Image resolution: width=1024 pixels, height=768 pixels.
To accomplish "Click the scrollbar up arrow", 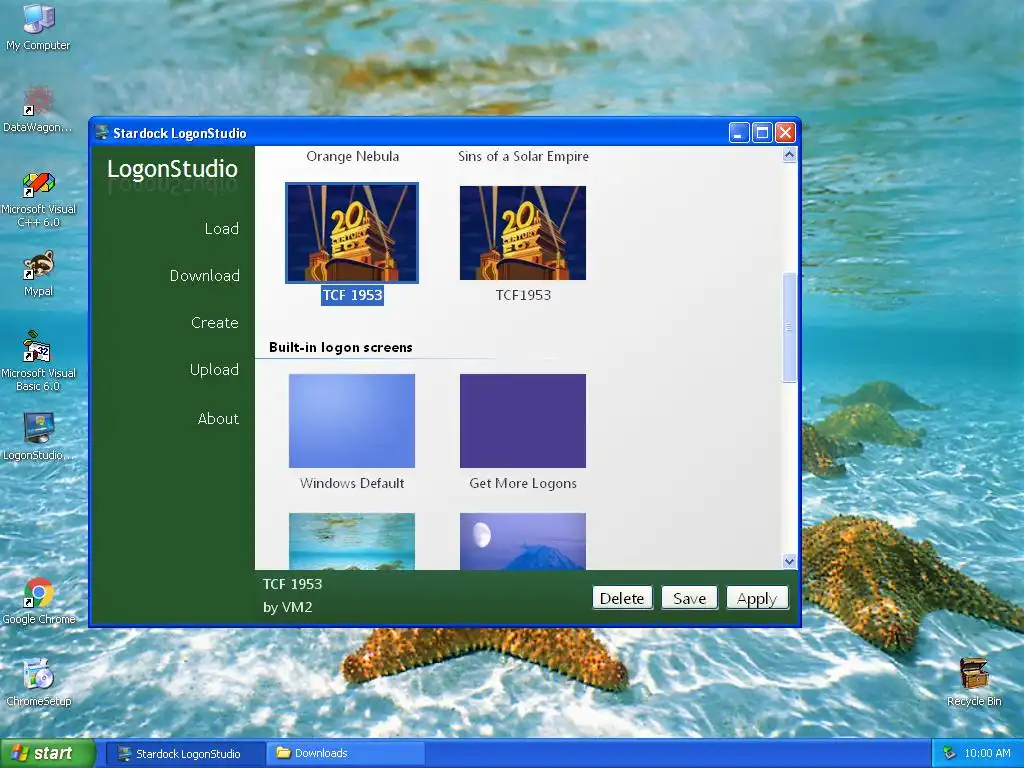I will [x=789, y=155].
